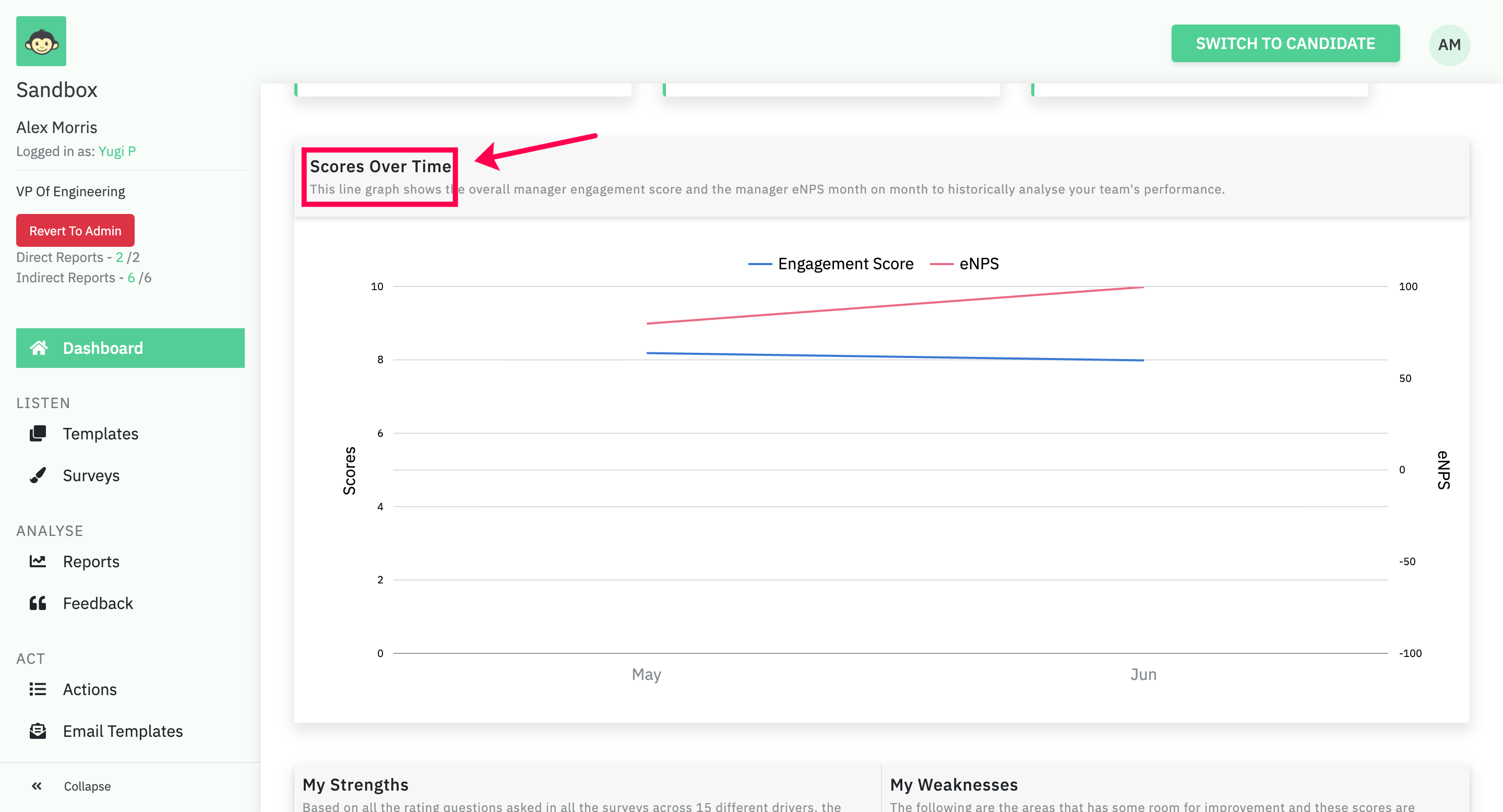Click the Dashboard home icon
The image size is (1503, 812).
click(39, 348)
